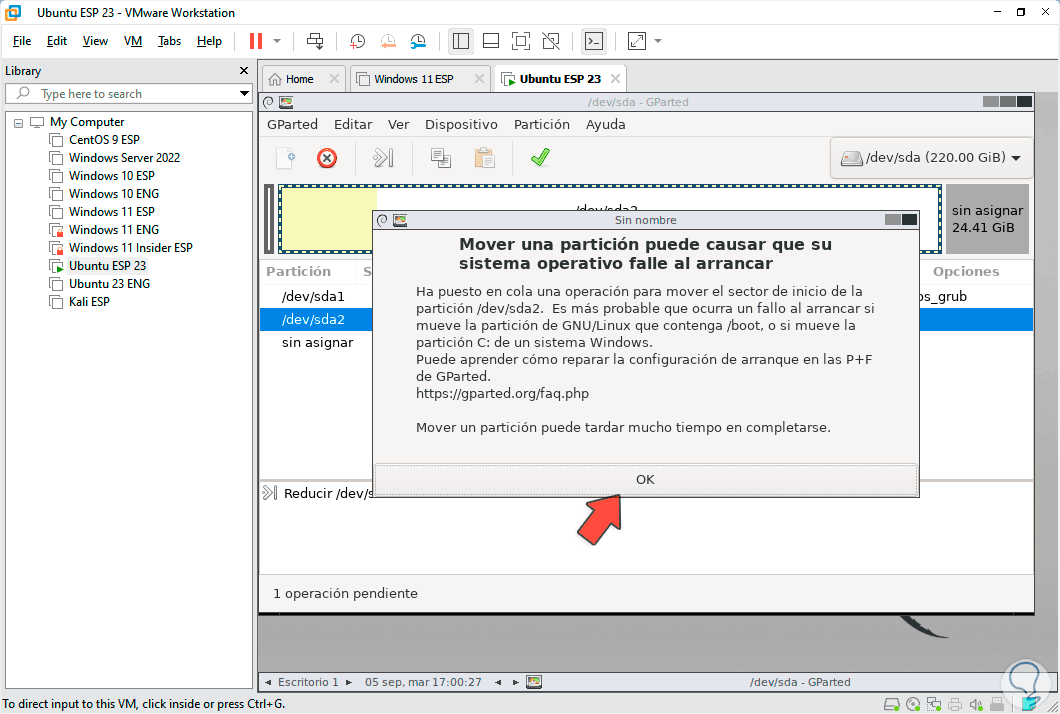This screenshot has width=1060, height=714.
Task: Toggle console view toolbar icon
Action: coord(594,41)
